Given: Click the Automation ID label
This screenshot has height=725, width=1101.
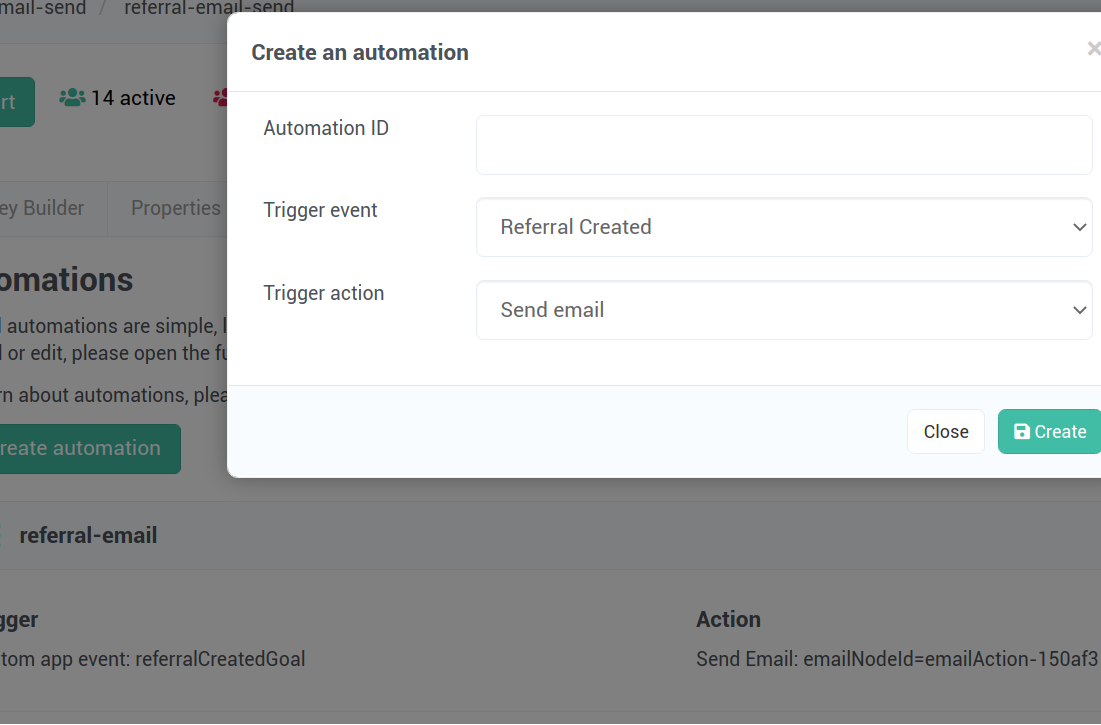Looking at the screenshot, I should tap(326, 128).
